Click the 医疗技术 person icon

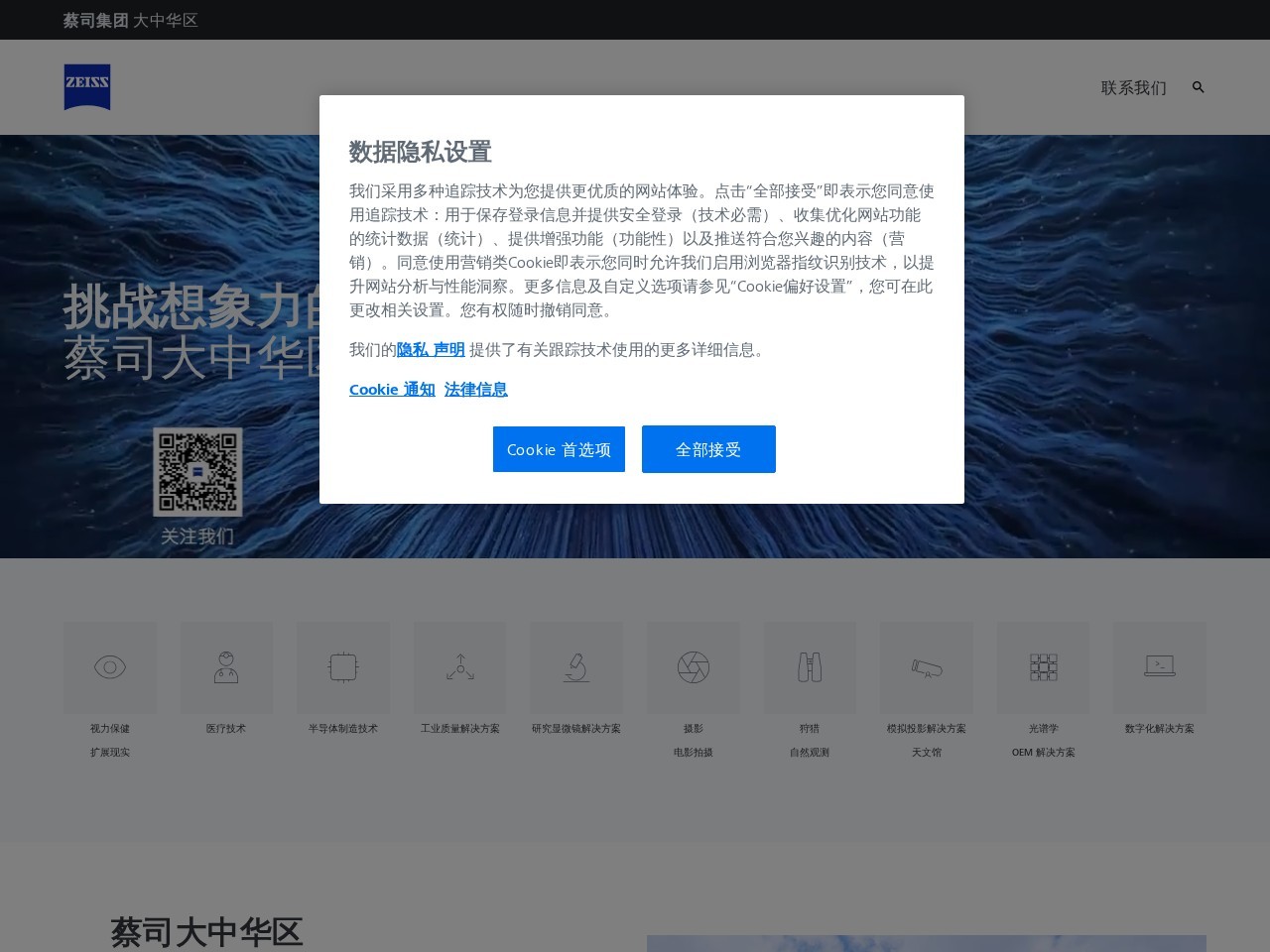coord(226,667)
